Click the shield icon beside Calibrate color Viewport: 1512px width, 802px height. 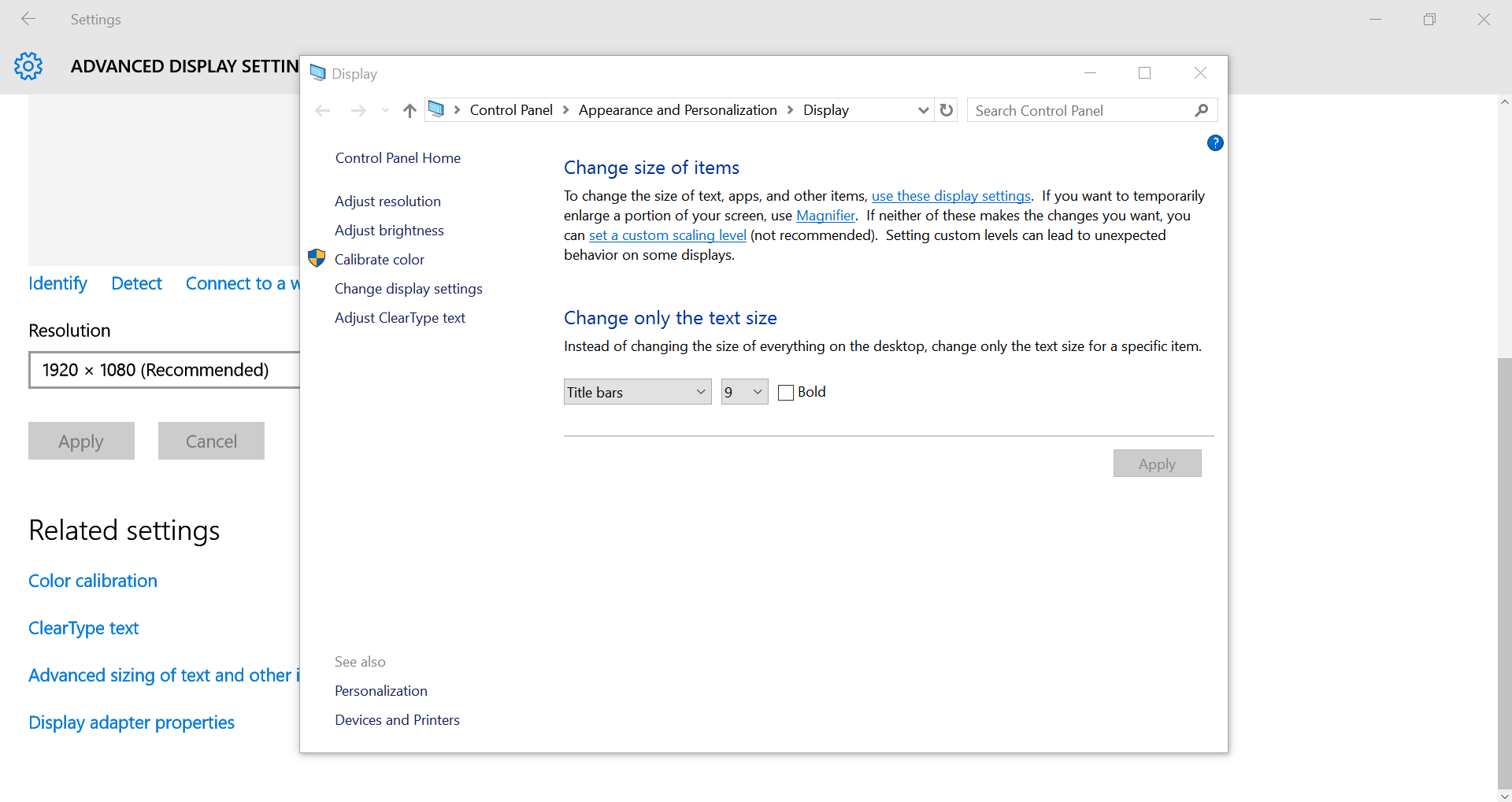[317, 258]
